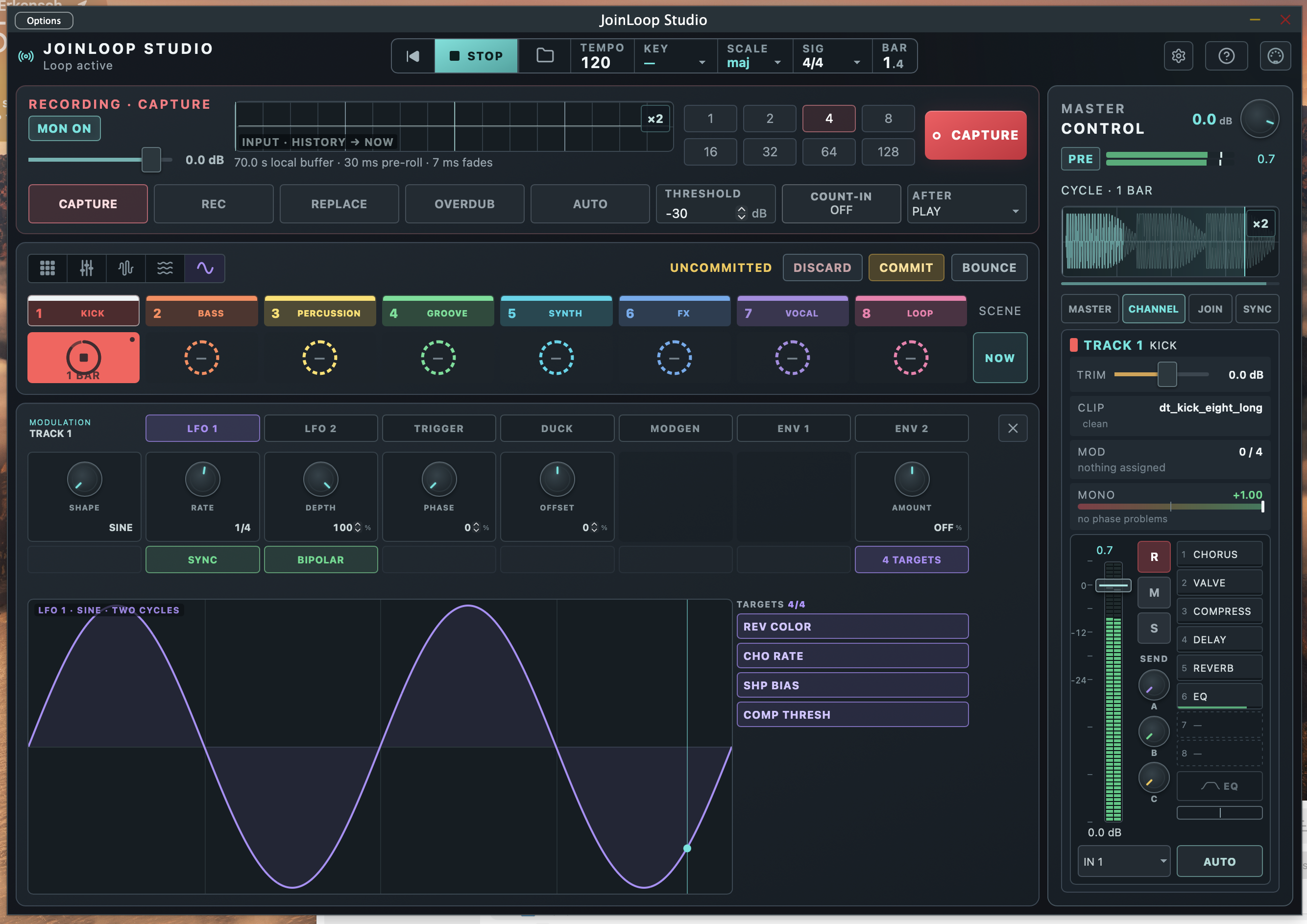Switch to the ENV 1 tab
1307x924 pixels.
click(x=794, y=428)
